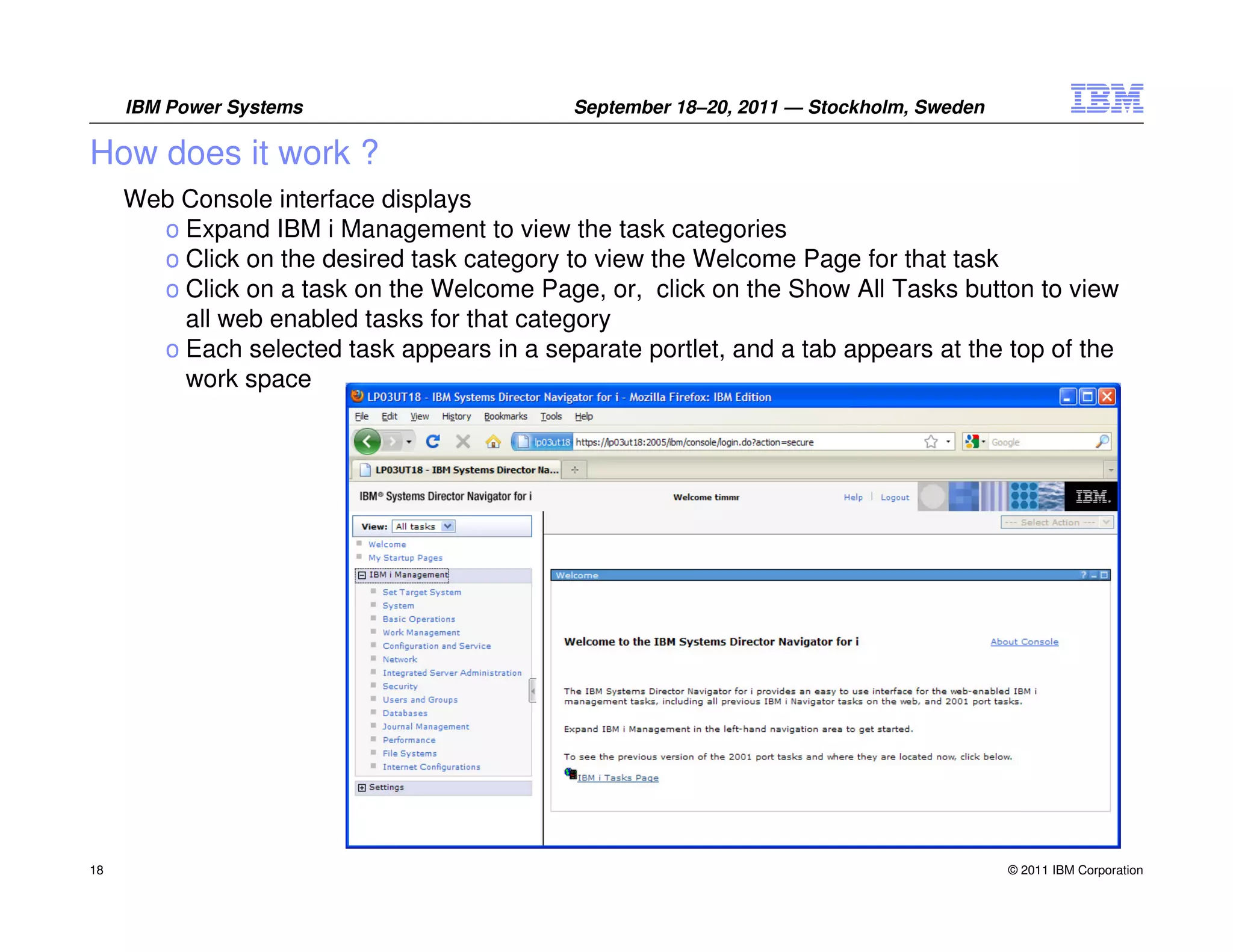Viewport: 1233px width, 952px height.
Task: Click the Firefox Back arrow button
Action: tap(367, 442)
